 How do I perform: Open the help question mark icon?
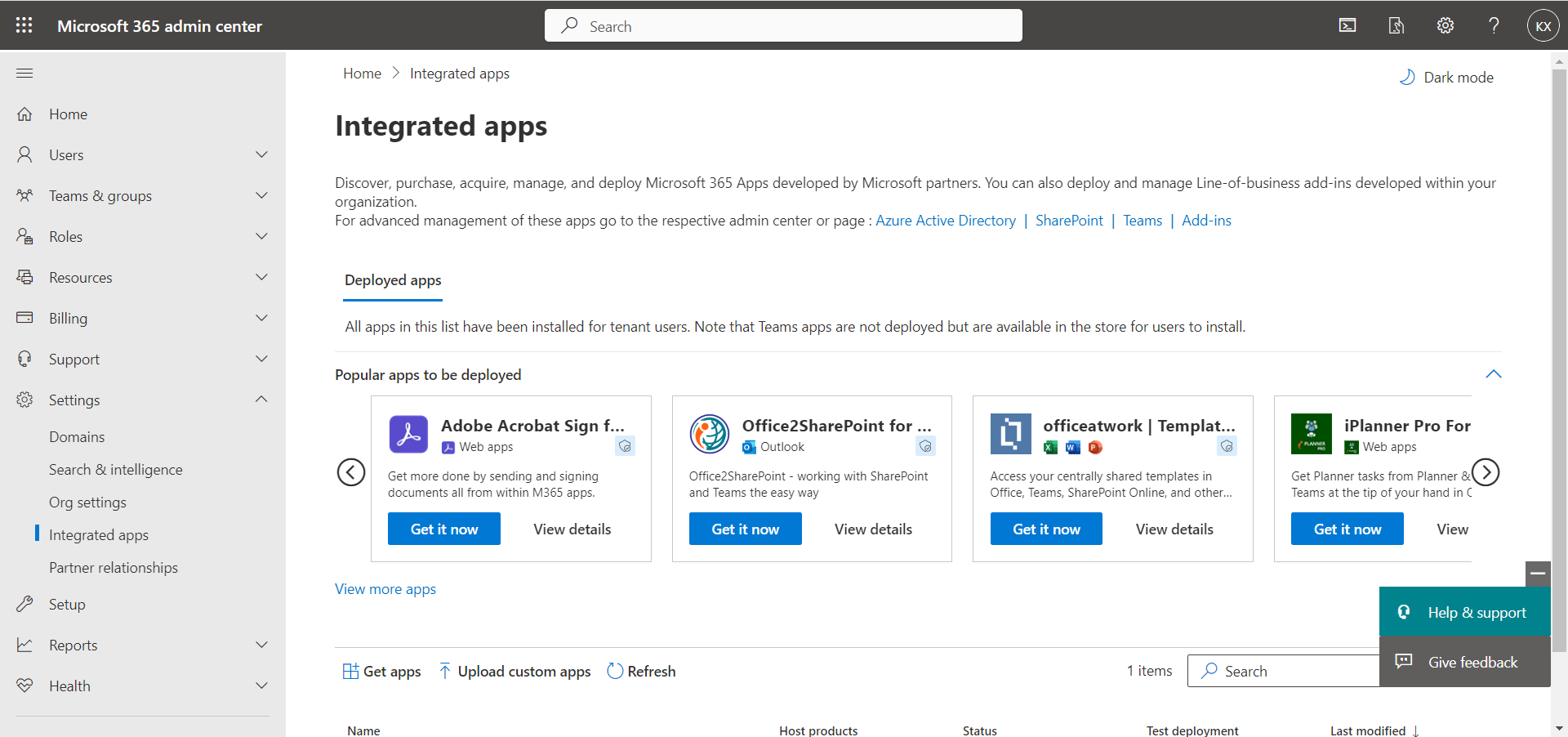pos(1494,25)
